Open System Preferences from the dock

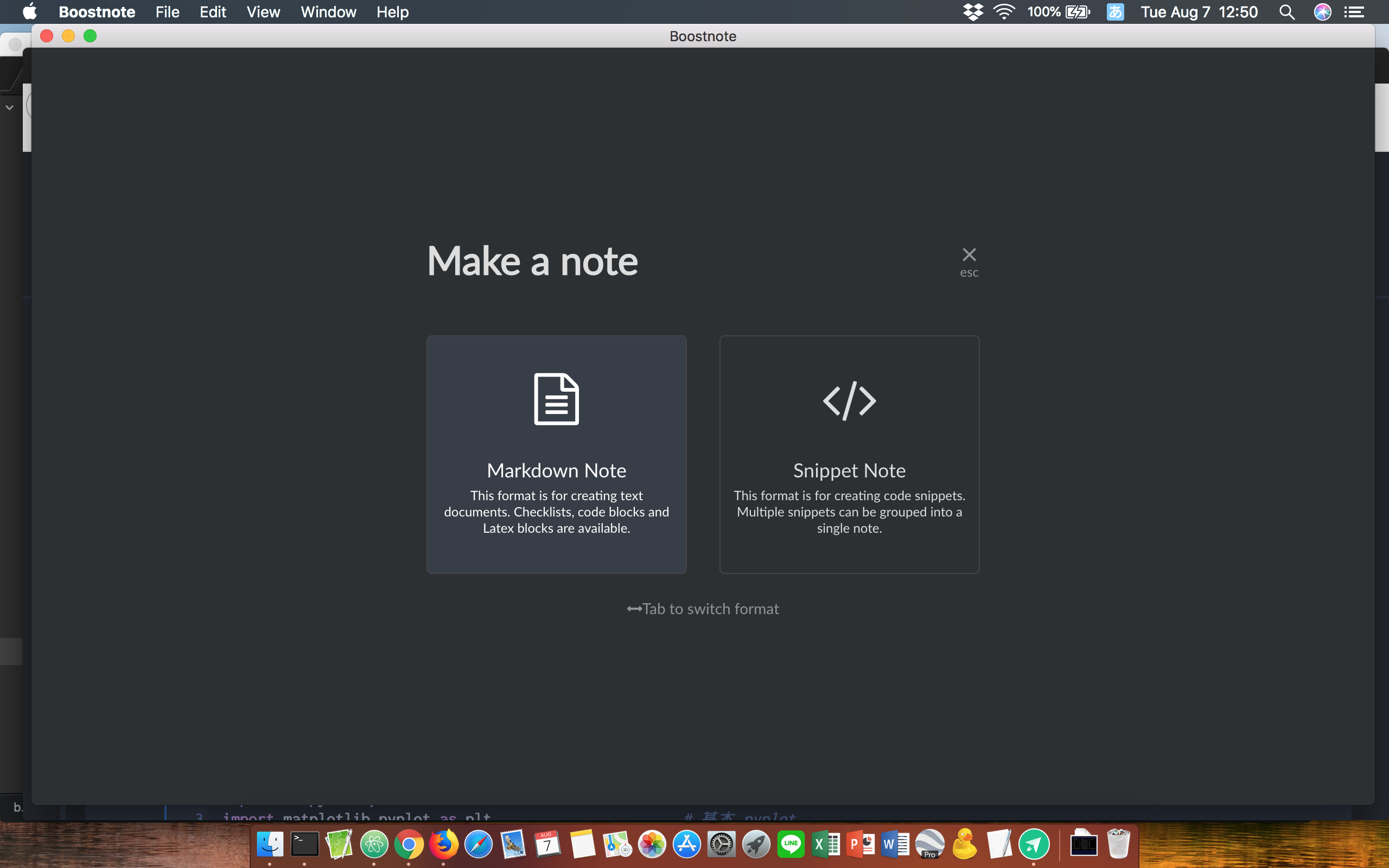tap(722, 845)
